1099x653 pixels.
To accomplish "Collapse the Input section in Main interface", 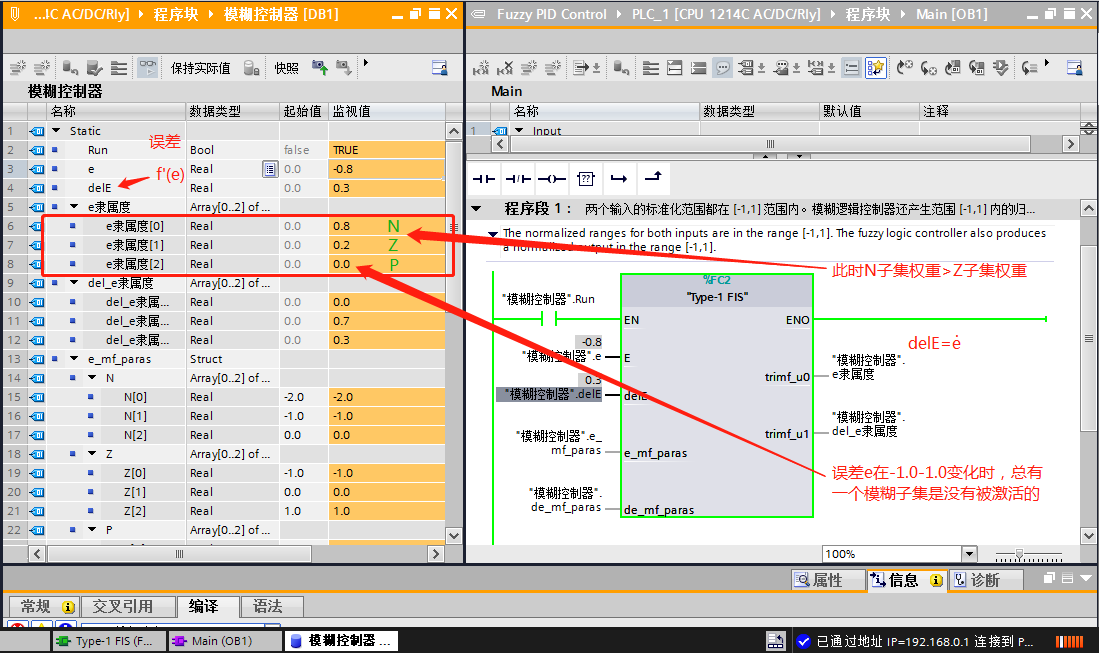I will pyautogui.click(x=519, y=131).
